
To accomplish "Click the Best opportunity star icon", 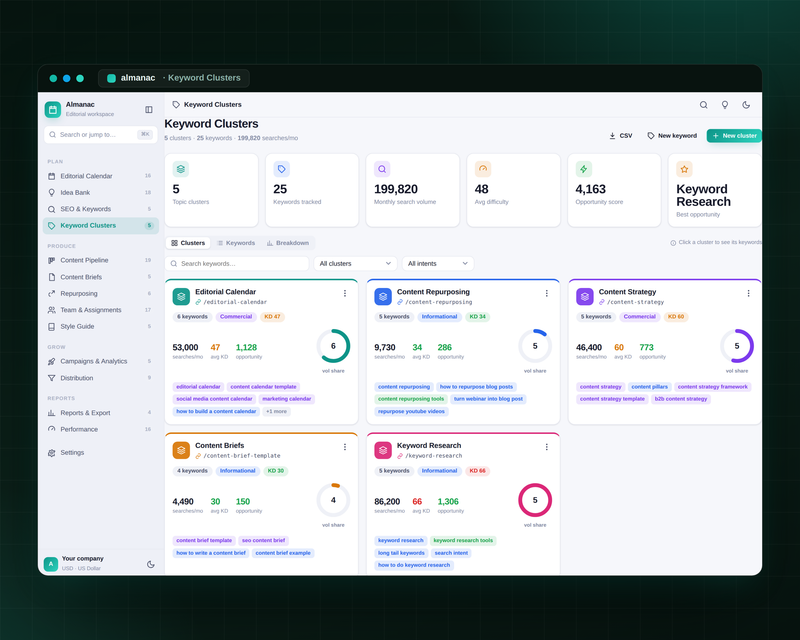I will (x=684, y=169).
